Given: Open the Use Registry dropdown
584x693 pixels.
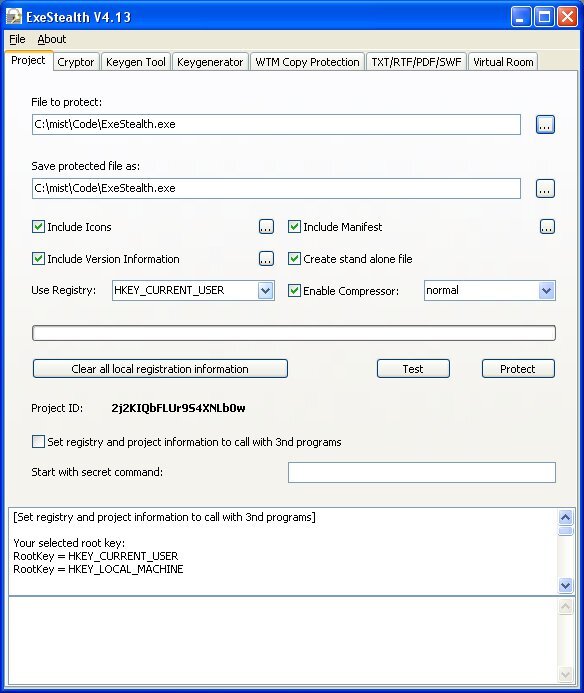Looking at the screenshot, I should point(265,291).
